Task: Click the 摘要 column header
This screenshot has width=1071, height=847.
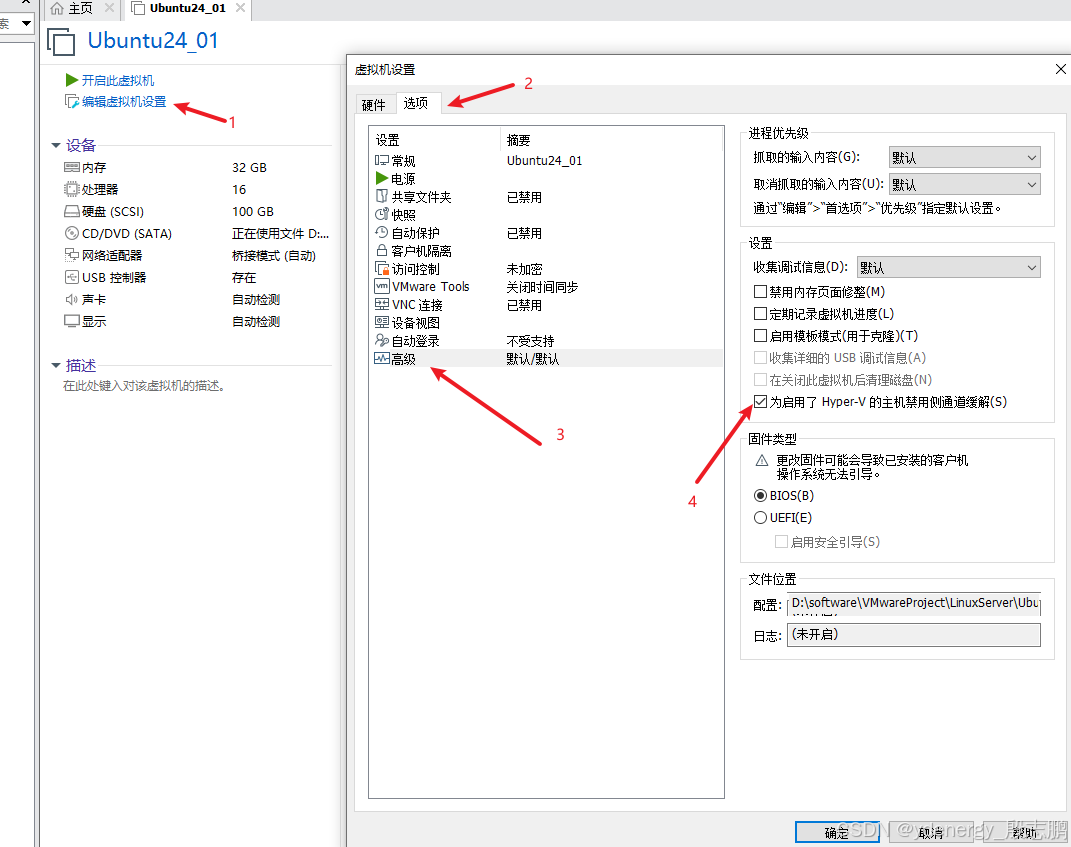Action: [x=518, y=140]
